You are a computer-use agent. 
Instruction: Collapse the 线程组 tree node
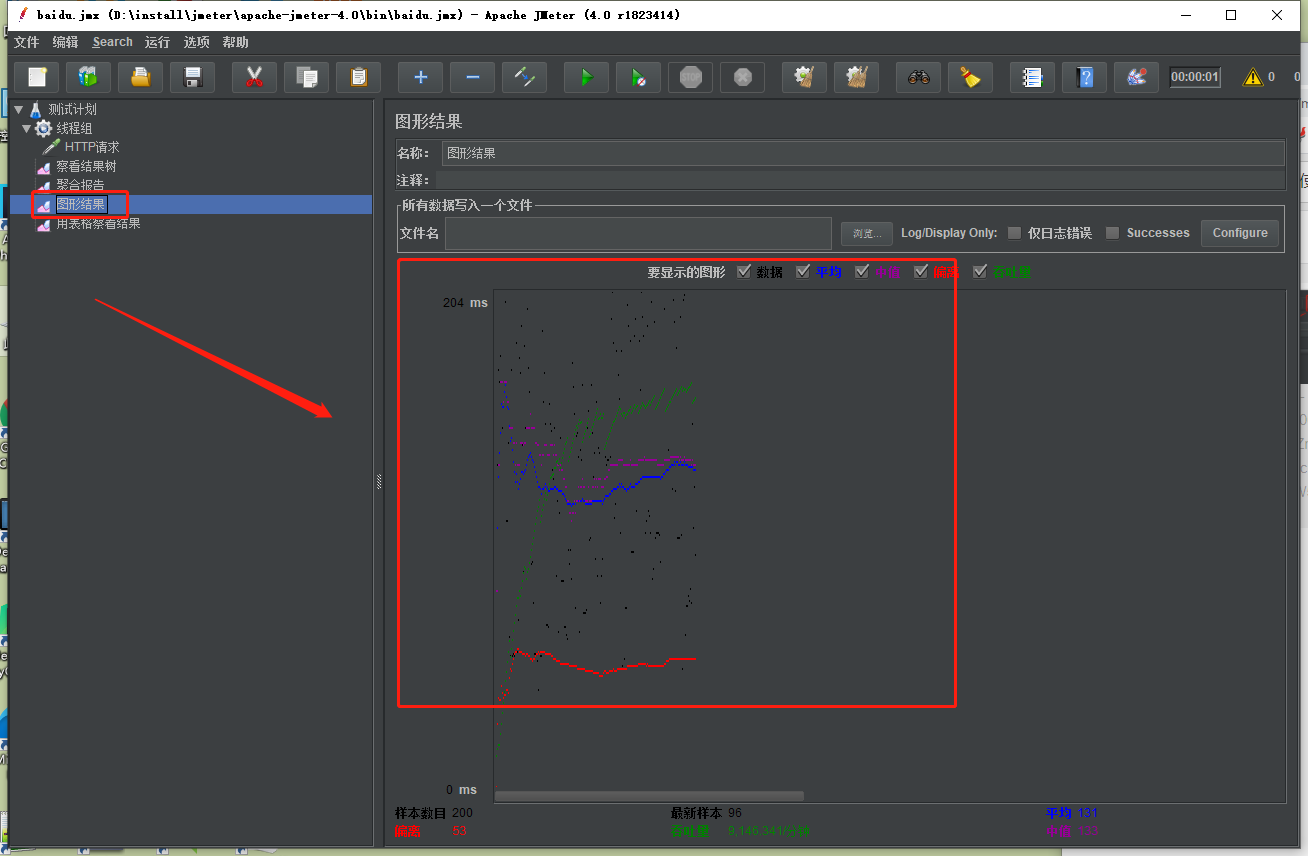(x=27, y=128)
